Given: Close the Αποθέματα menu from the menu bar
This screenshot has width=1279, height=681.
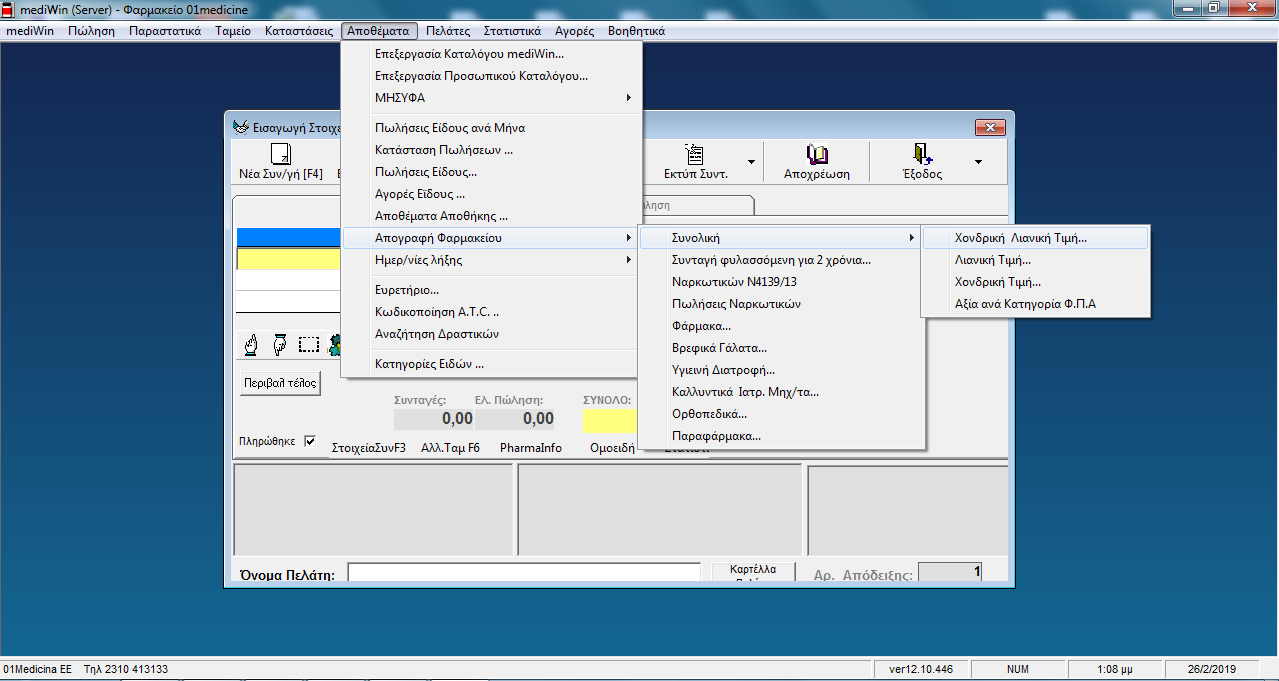Looking at the screenshot, I should [380, 31].
